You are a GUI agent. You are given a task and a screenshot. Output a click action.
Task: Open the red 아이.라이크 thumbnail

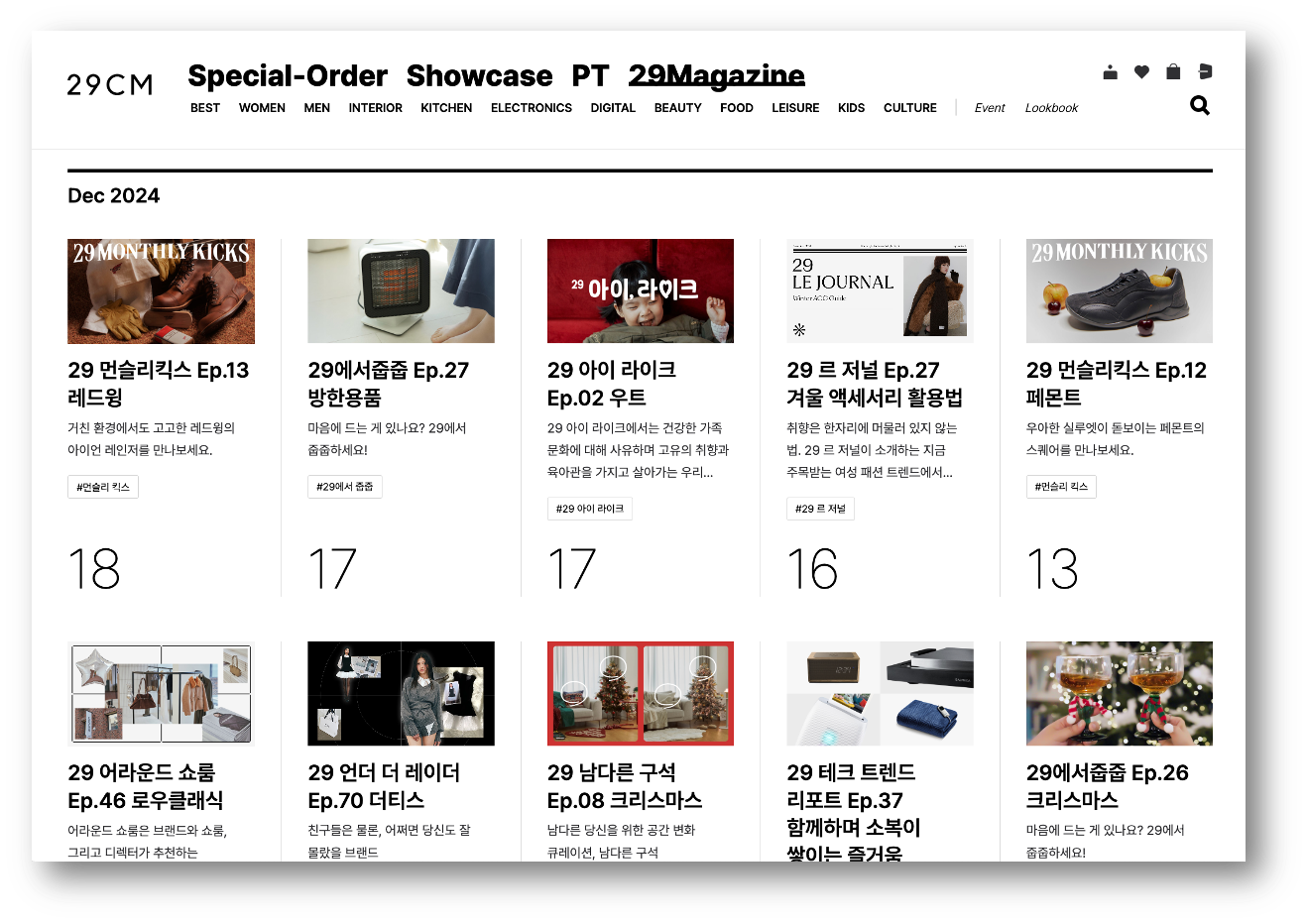point(641,290)
